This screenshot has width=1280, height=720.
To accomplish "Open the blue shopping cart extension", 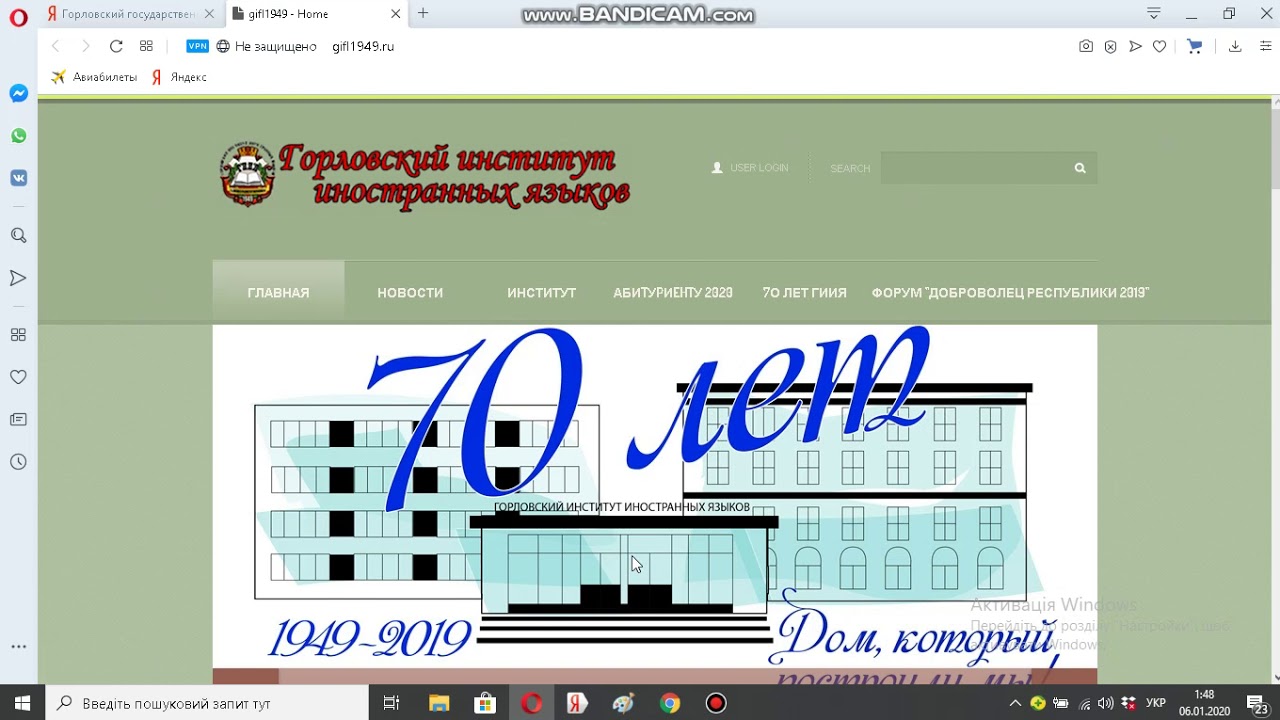I will click(x=1194, y=46).
